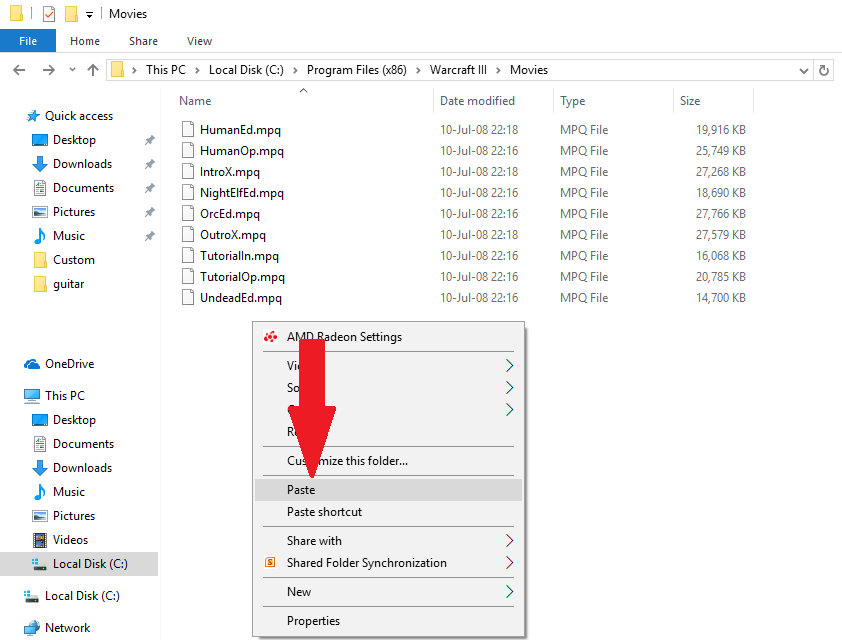Screen dimensions: 842x640
Task: Open the recent locations dropdown arrow
Action: 72,70
